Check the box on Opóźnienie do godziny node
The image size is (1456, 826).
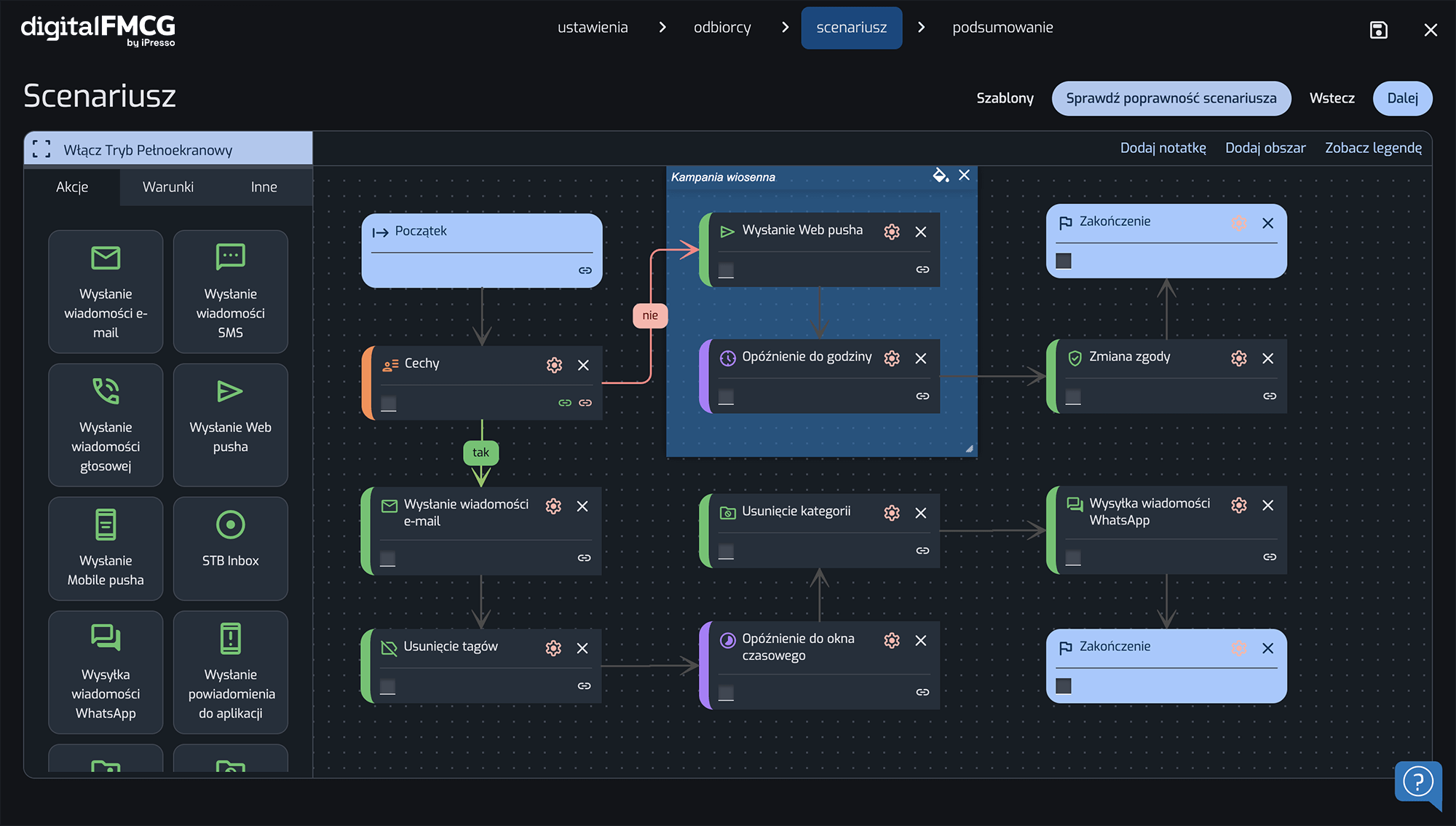726,396
